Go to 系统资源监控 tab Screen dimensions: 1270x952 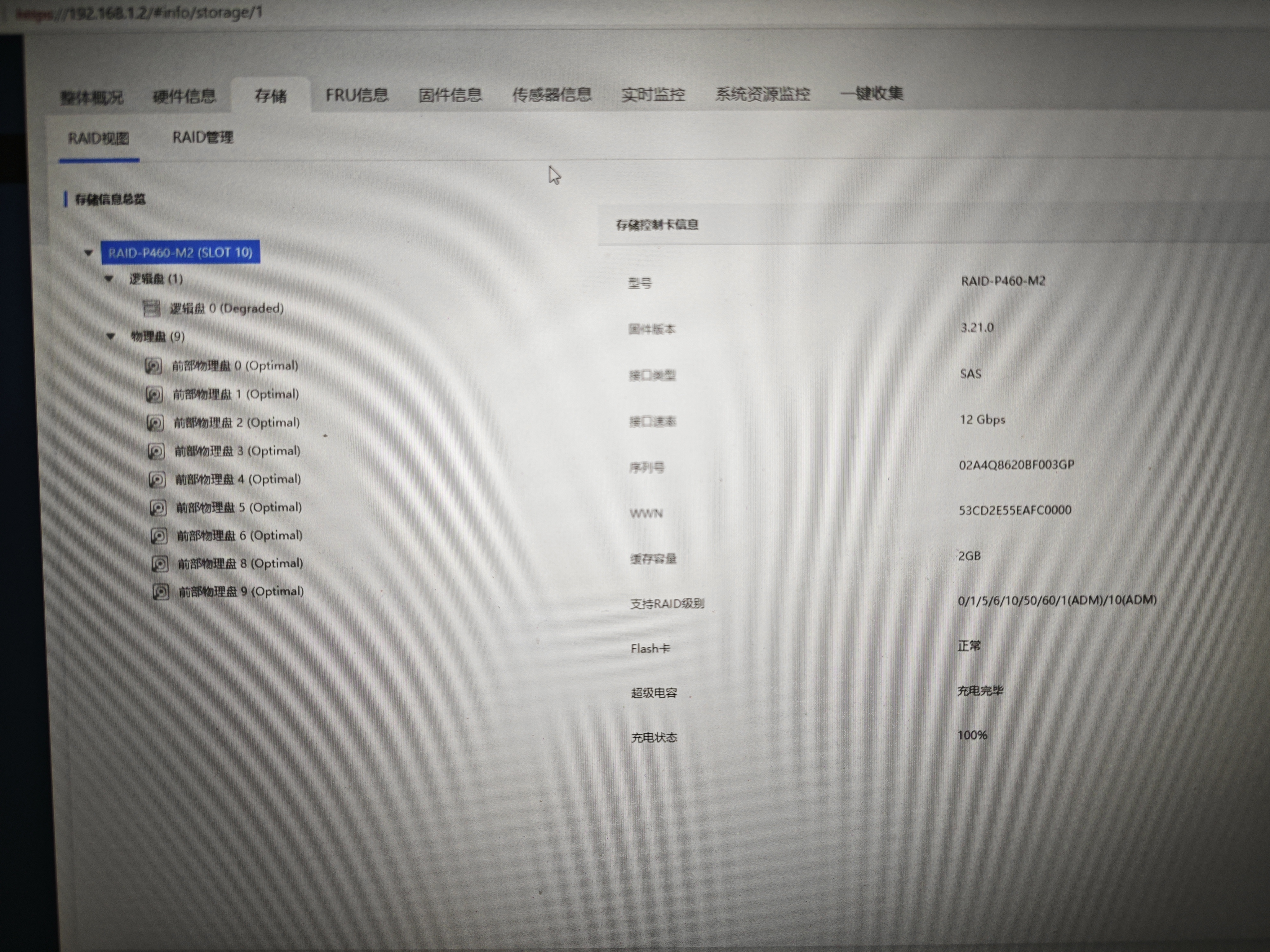click(x=762, y=94)
